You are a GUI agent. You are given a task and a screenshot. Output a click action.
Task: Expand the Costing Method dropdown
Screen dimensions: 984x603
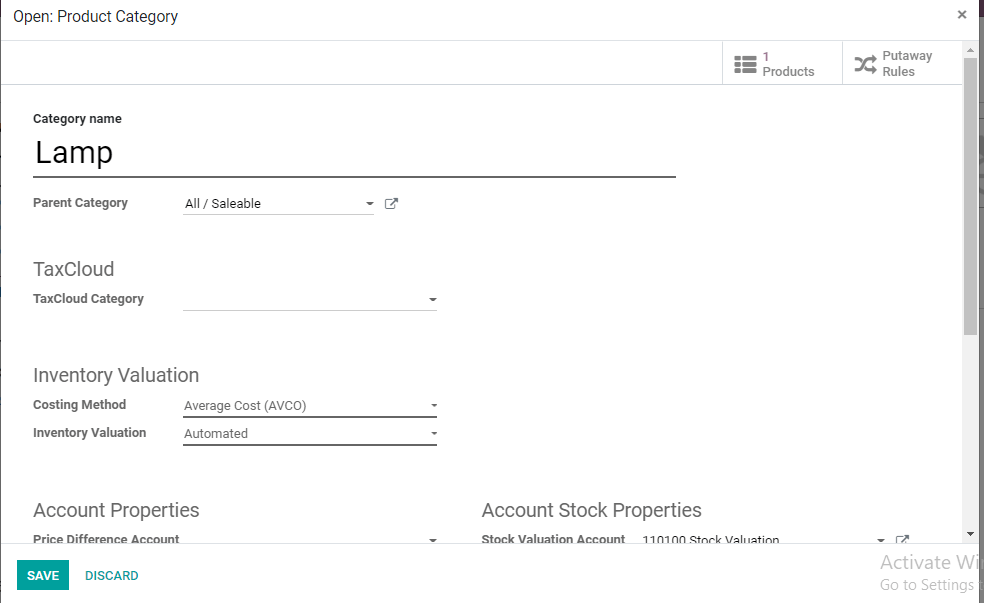(x=433, y=406)
